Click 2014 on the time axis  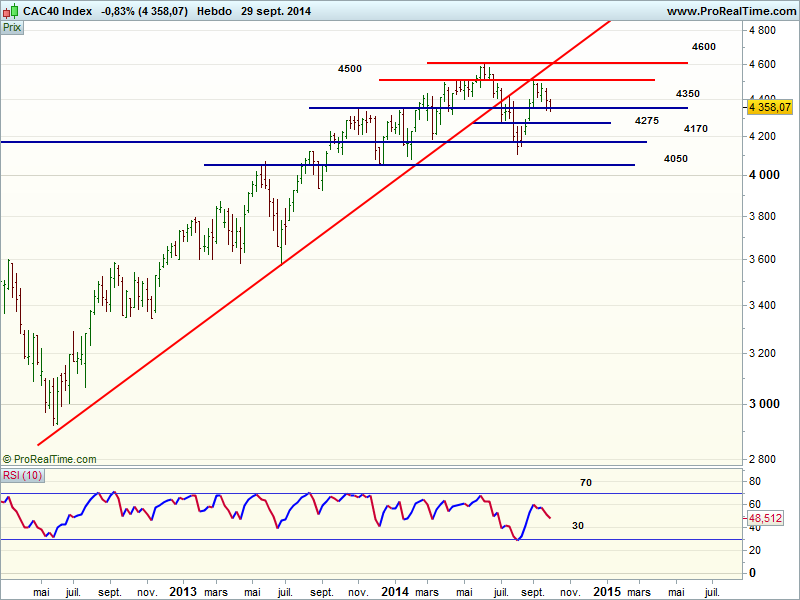pyautogui.click(x=395, y=591)
